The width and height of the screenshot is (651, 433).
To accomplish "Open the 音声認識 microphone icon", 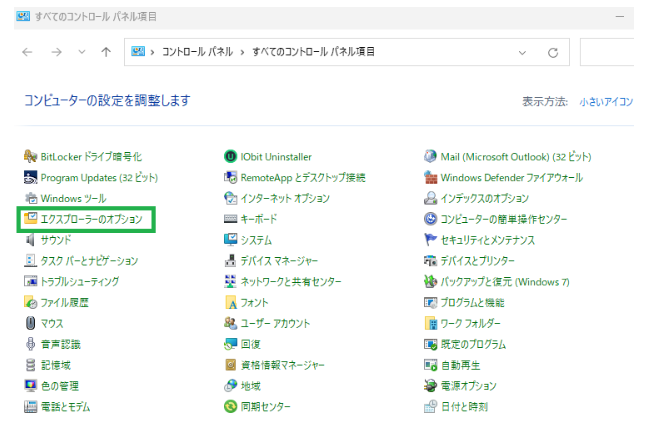I will pyautogui.click(x=30, y=344).
